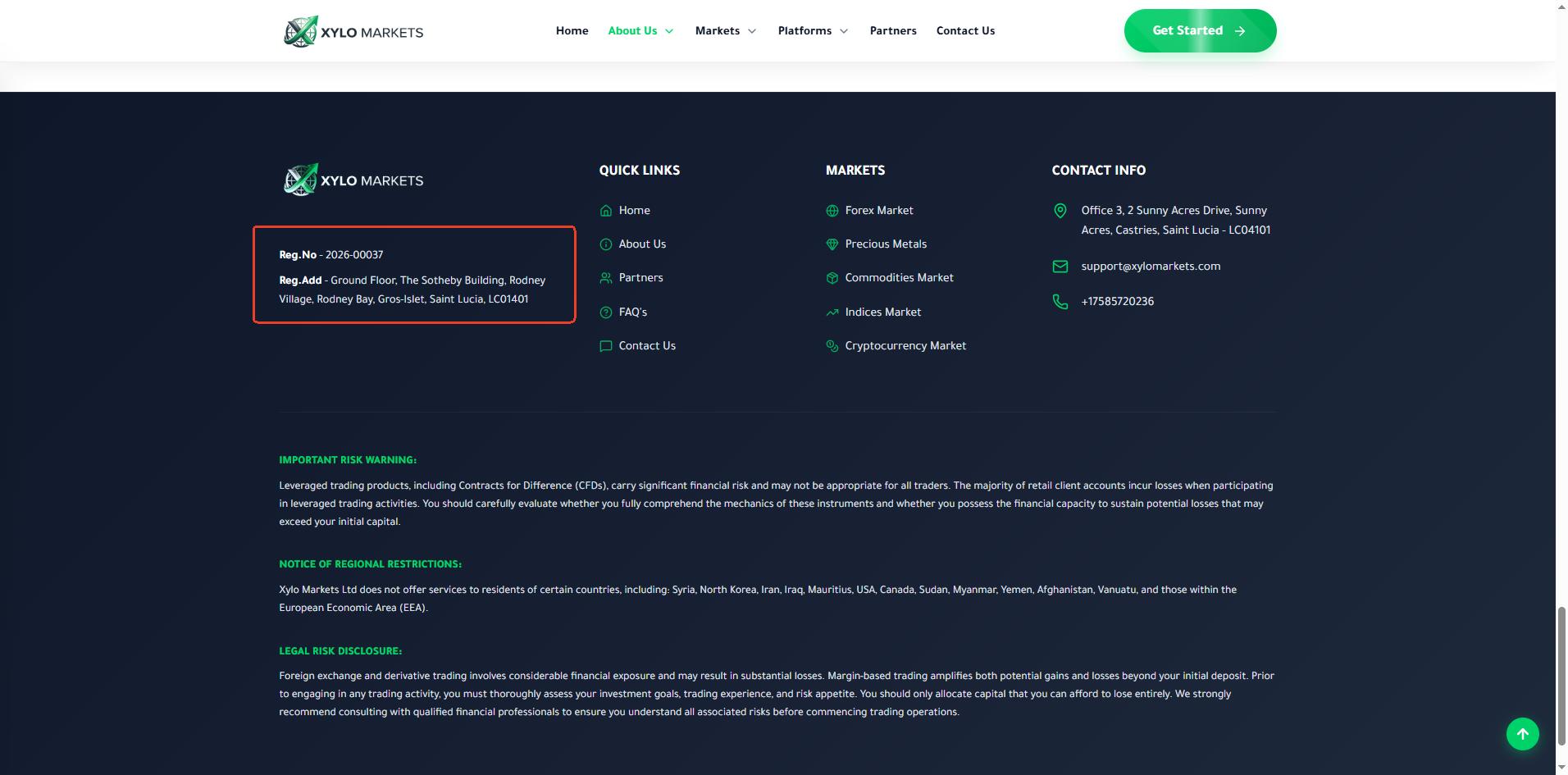Click the trend line icon beside Indices Market
This screenshot has height=775, width=1568.
click(x=832, y=312)
